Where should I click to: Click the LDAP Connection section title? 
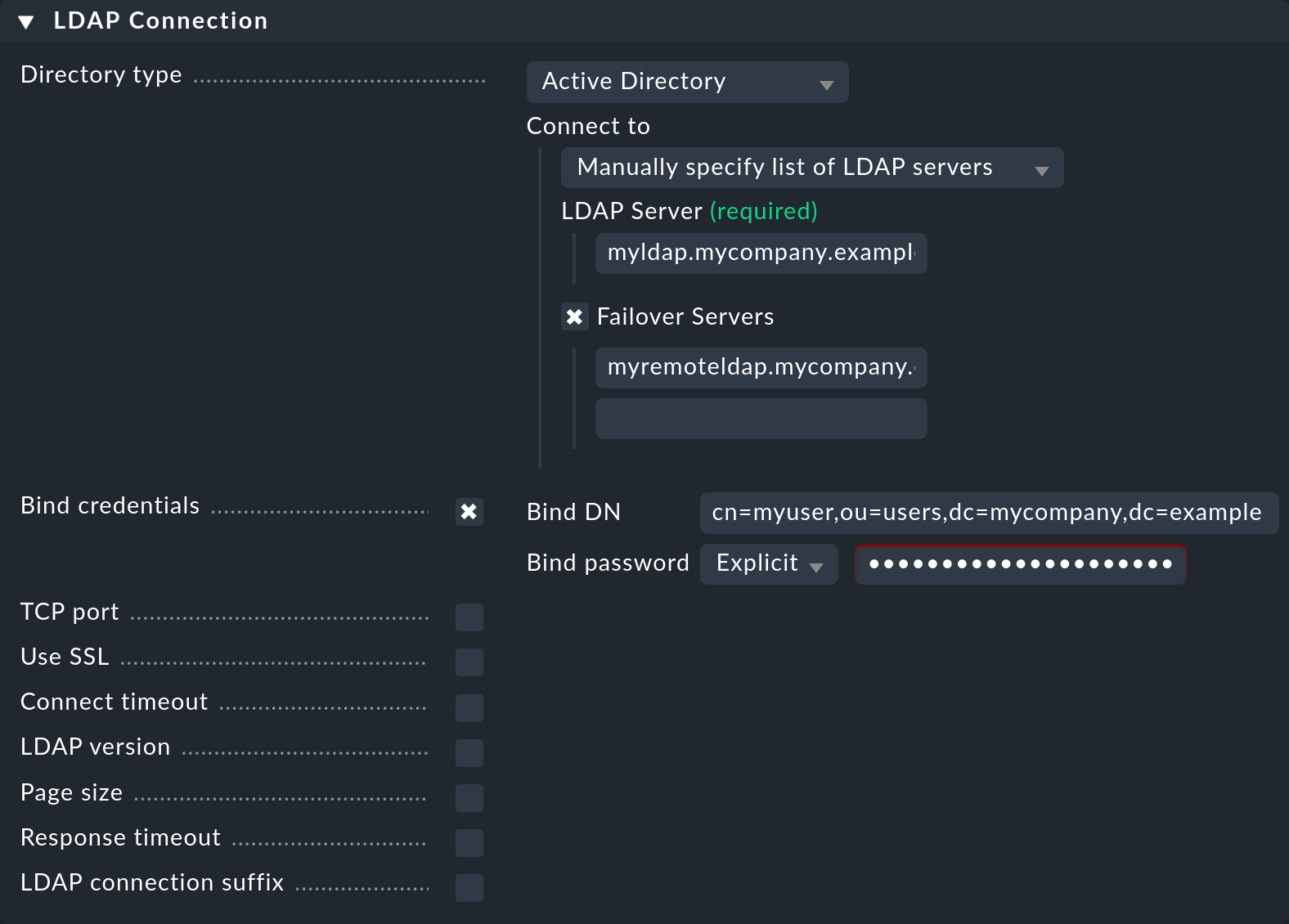[x=161, y=20]
